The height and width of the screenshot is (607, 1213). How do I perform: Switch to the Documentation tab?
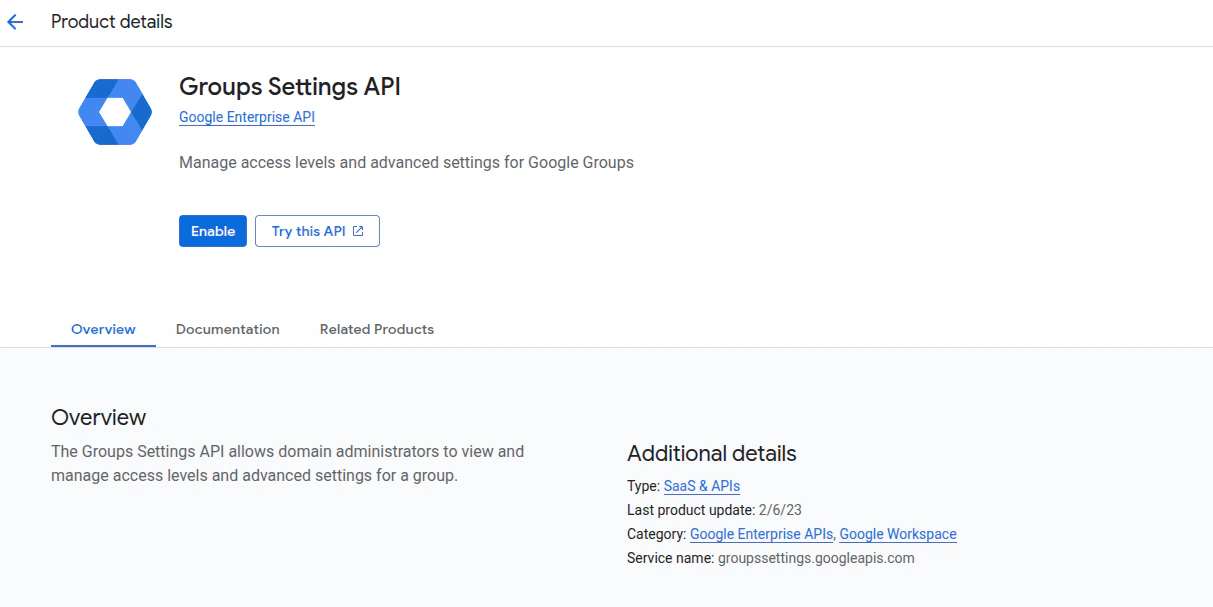click(x=227, y=329)
